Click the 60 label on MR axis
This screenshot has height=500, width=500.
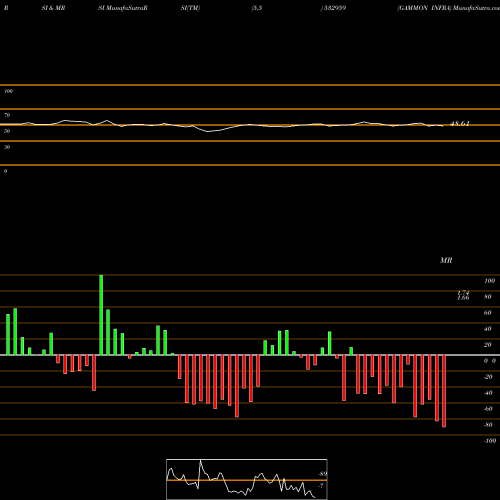point(488,313)
